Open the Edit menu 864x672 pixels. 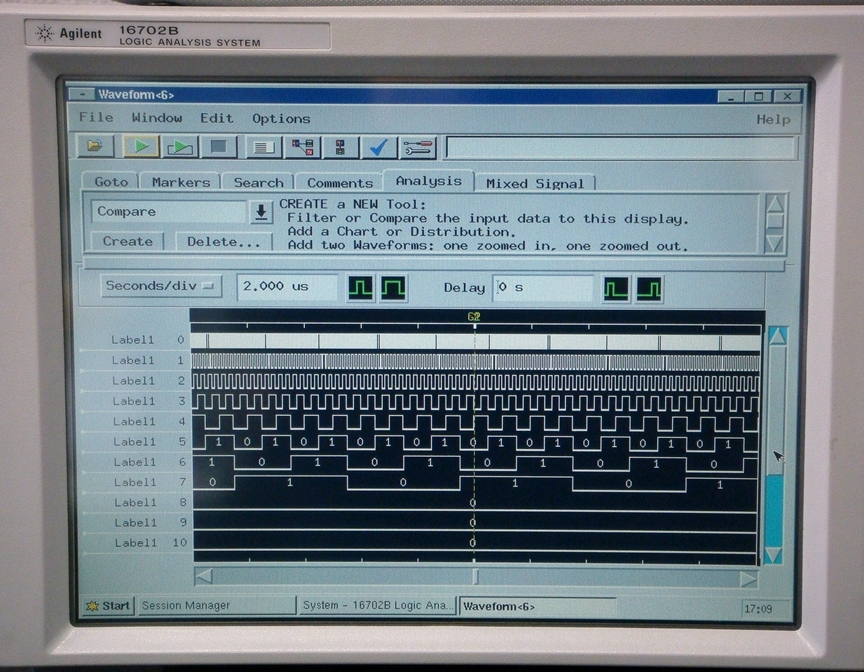click(217, 118)
